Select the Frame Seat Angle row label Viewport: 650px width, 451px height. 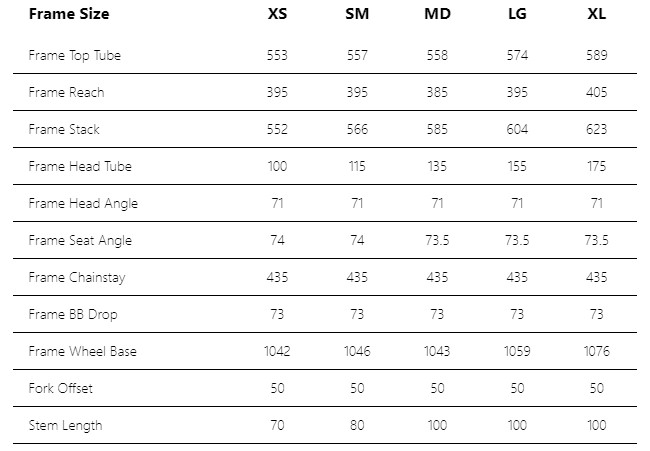[80, 240]
